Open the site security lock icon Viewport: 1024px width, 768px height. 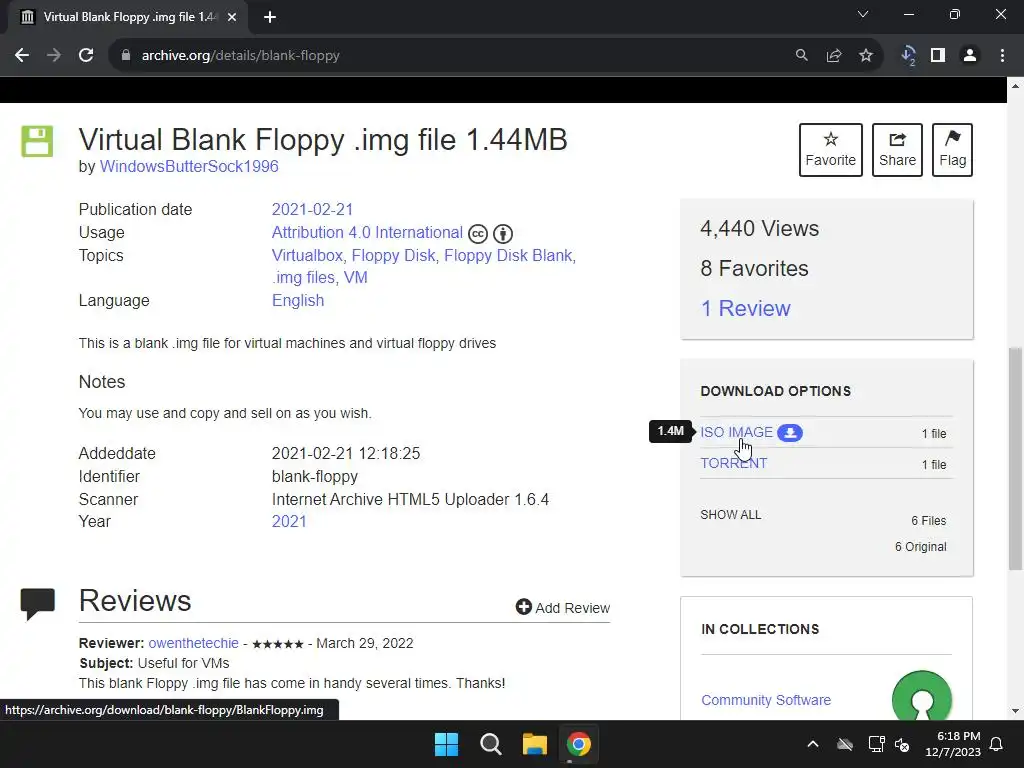click(x=126, y=56)
